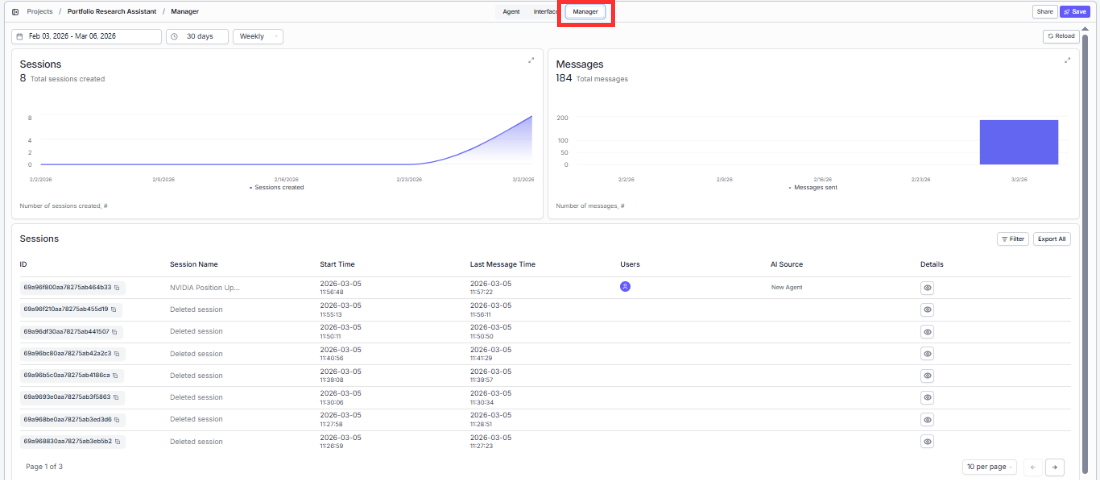
Task: Open the sessions Filter button
Action: click(x=1013, y=239)
